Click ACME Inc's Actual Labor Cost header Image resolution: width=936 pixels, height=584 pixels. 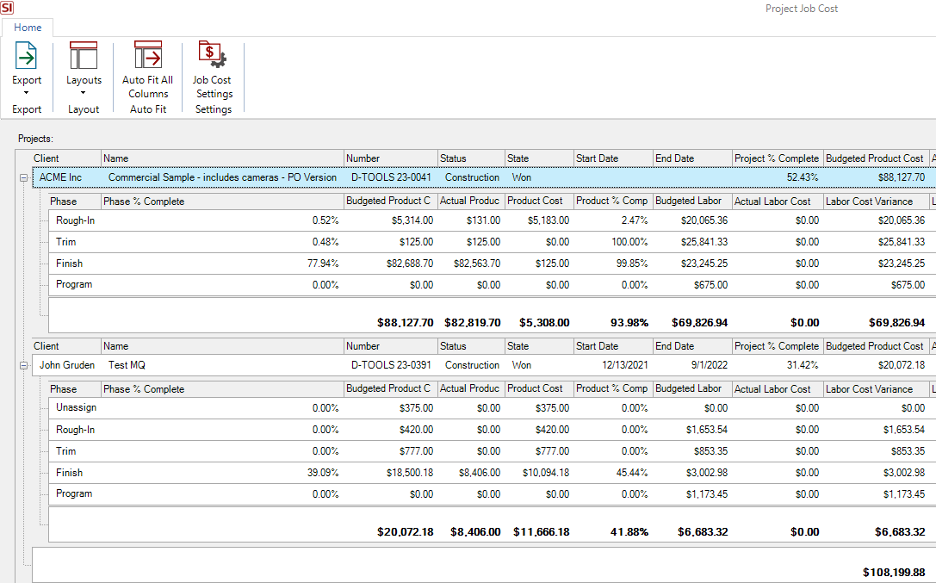point(778,201)
